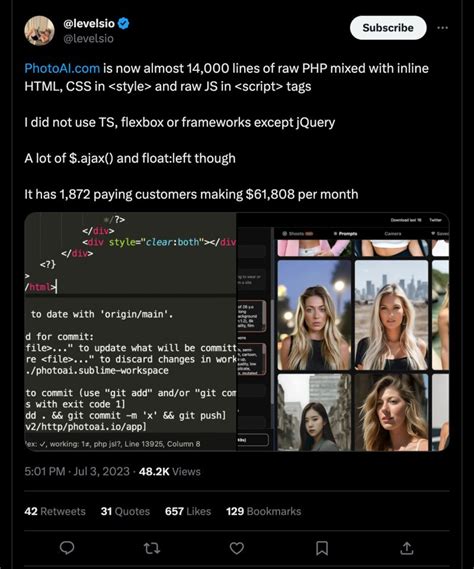This screenshot has height=569, width=474.
Task: Like the tweet with heart icon
Action: pos(237,548)
